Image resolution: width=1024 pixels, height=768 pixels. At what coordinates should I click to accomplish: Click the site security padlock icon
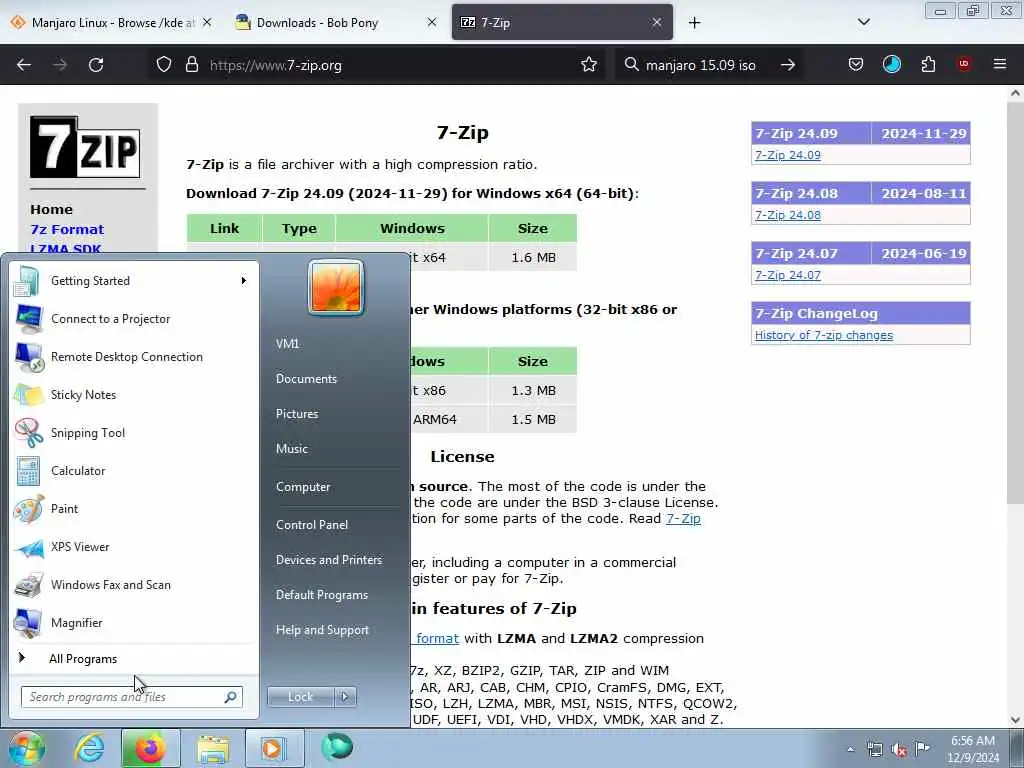(x=191, y=65)
